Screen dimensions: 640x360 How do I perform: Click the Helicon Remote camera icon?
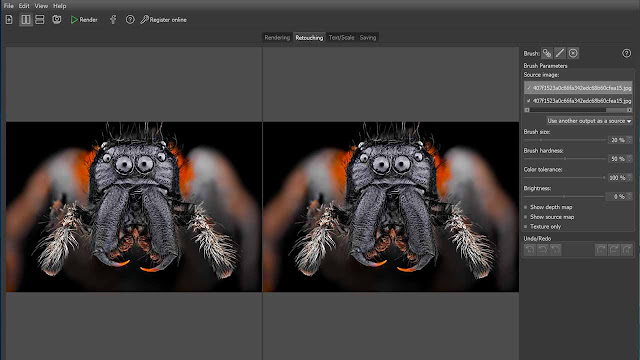tap(57, 20)
